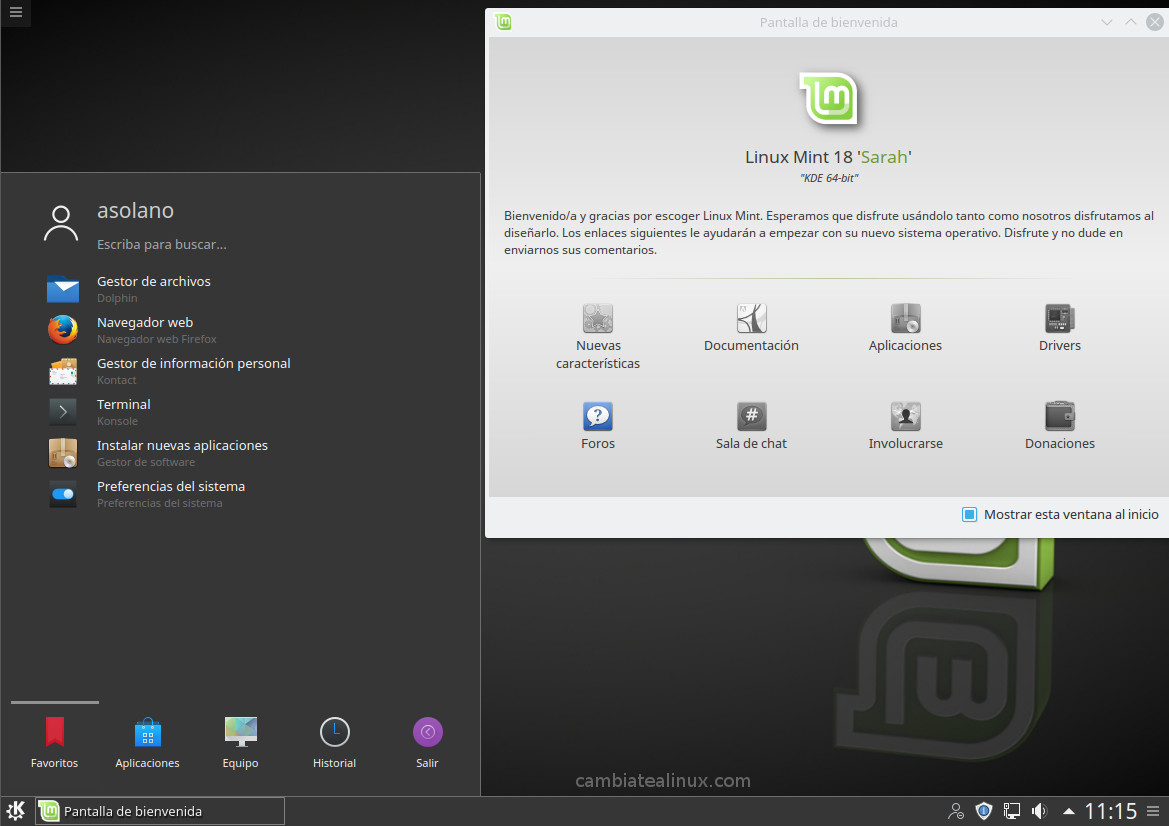Launch Konsole terminal icon
Viewport: 1169px width, 826px height.
click(x=63, y=412)
